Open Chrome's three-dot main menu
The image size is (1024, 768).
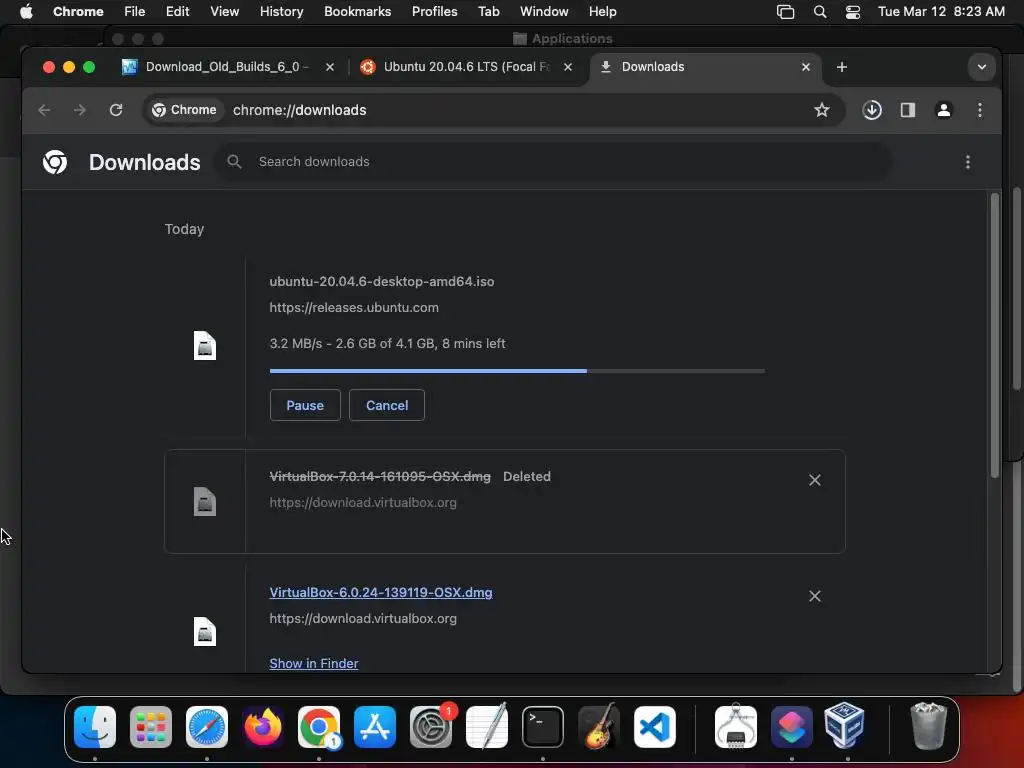coord(980,110)
